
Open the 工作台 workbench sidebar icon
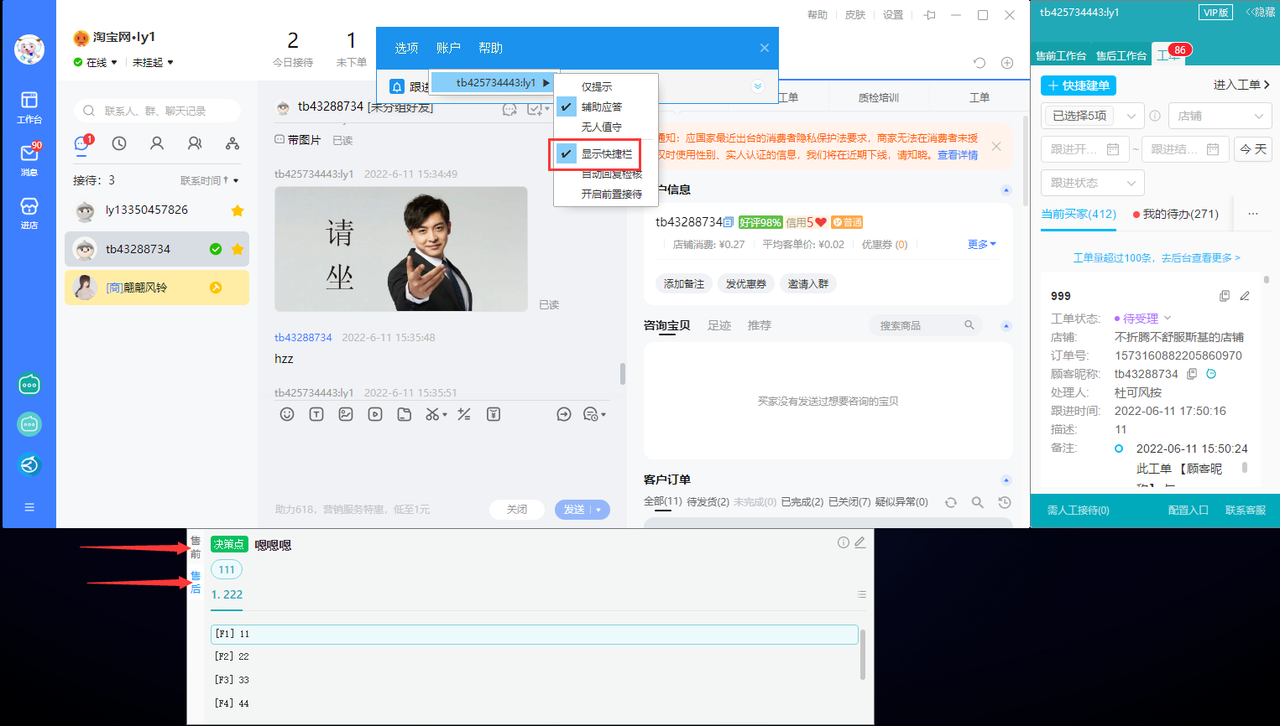pos(29,105)
